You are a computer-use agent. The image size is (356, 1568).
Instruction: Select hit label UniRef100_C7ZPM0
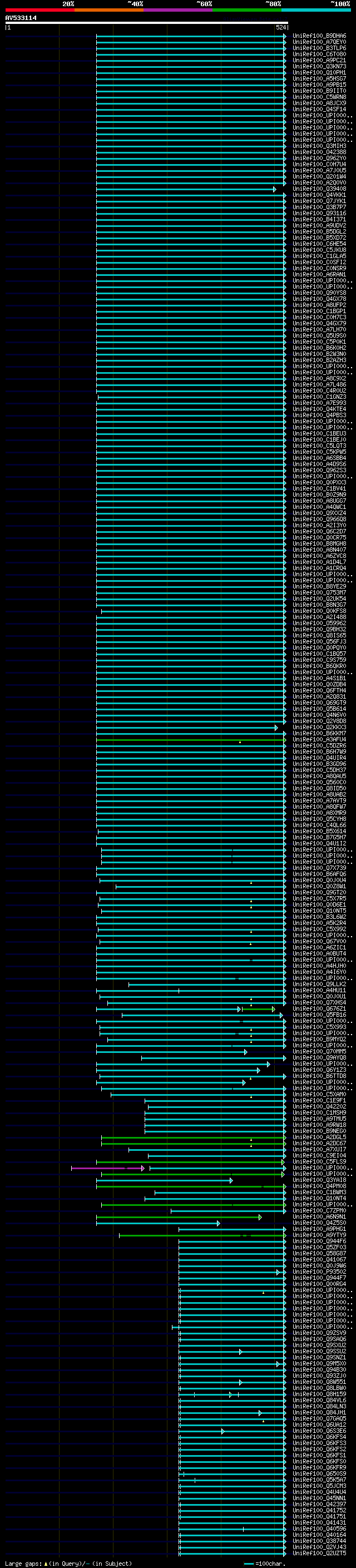(x=319, y=1210)
